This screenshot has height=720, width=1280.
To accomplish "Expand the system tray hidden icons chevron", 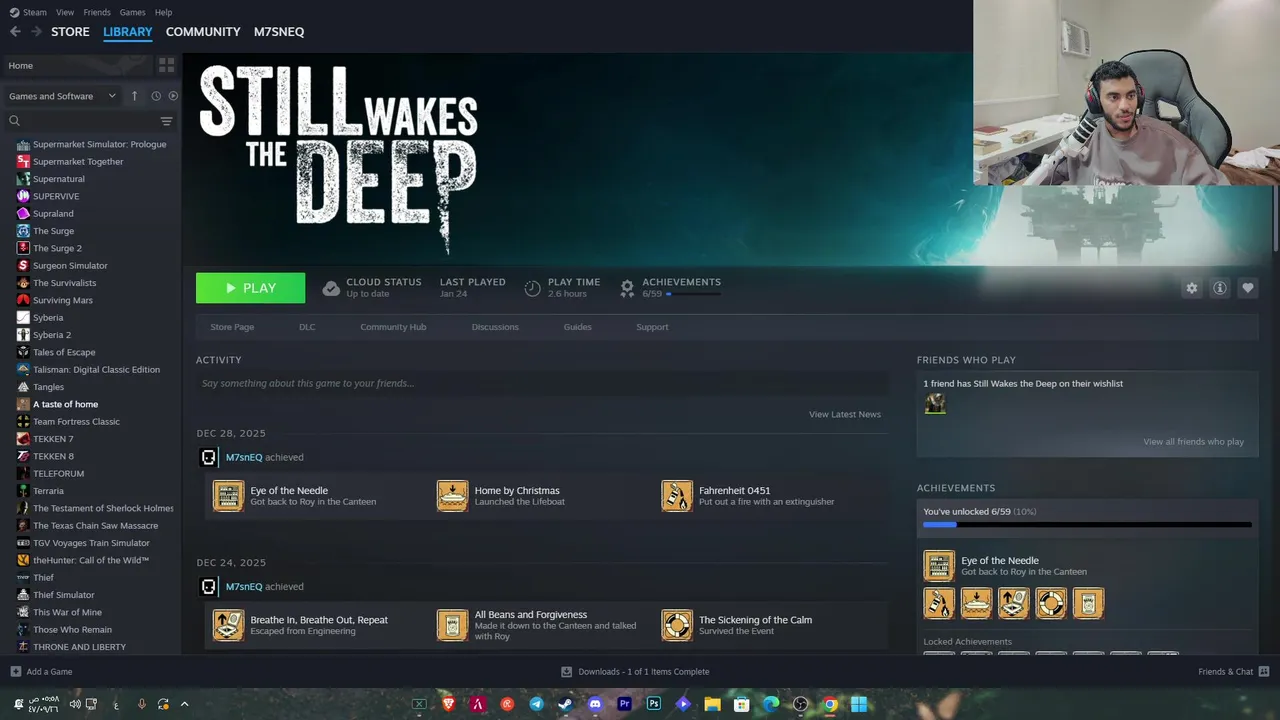I will click(x=184, y=704).
